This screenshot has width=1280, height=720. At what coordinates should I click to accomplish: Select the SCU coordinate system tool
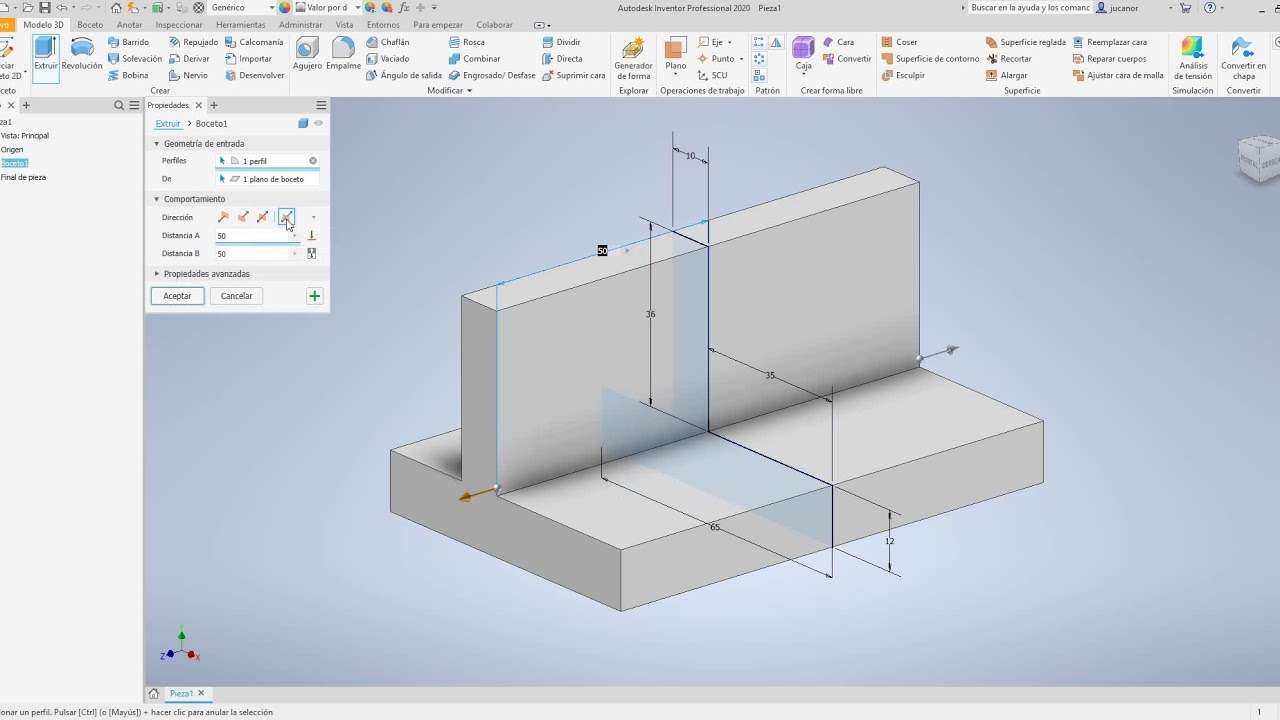713,75
